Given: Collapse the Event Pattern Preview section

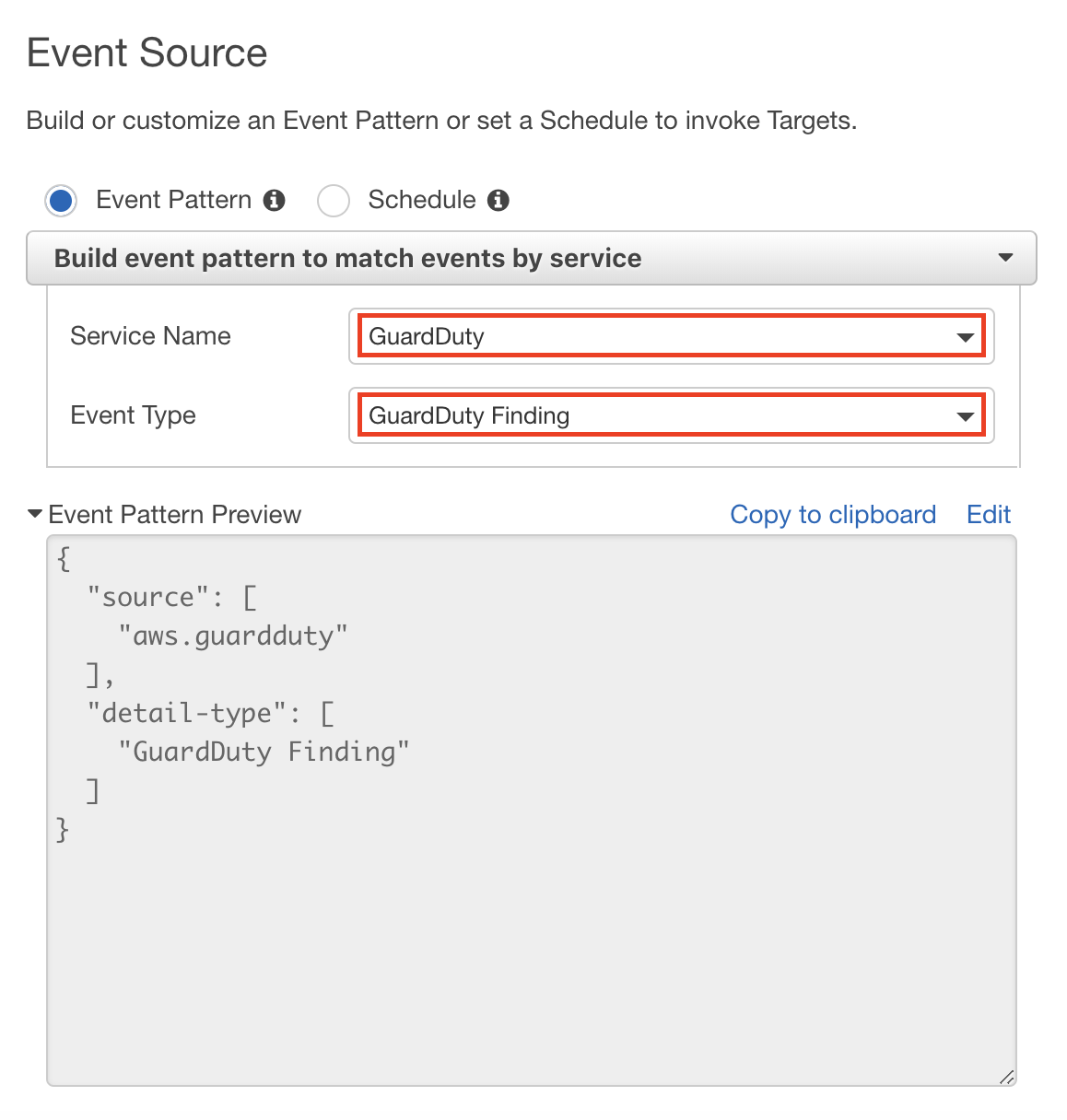Looking at the screenshot, I should (x=35, y=514).
